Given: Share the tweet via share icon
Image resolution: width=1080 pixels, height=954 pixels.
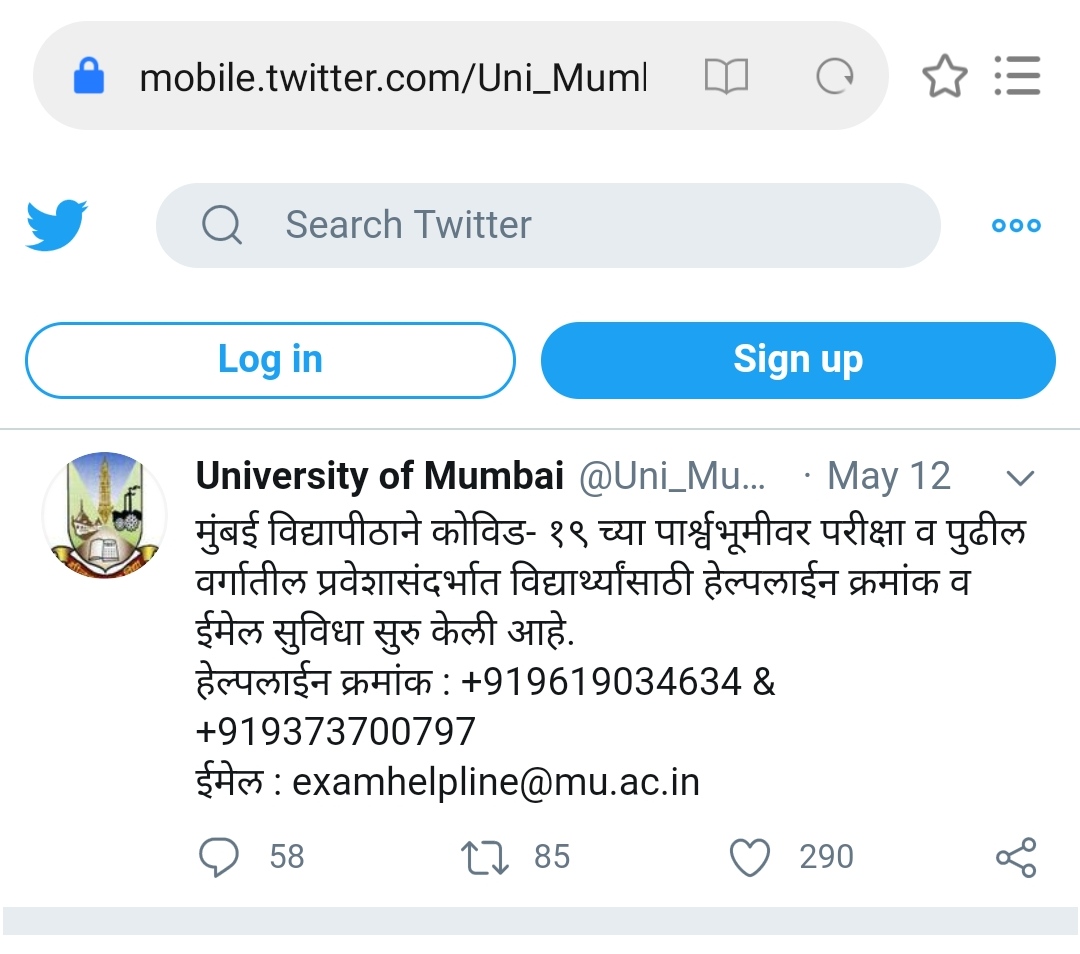Looking at the screenshot, I should click(x=1017, y=857).
